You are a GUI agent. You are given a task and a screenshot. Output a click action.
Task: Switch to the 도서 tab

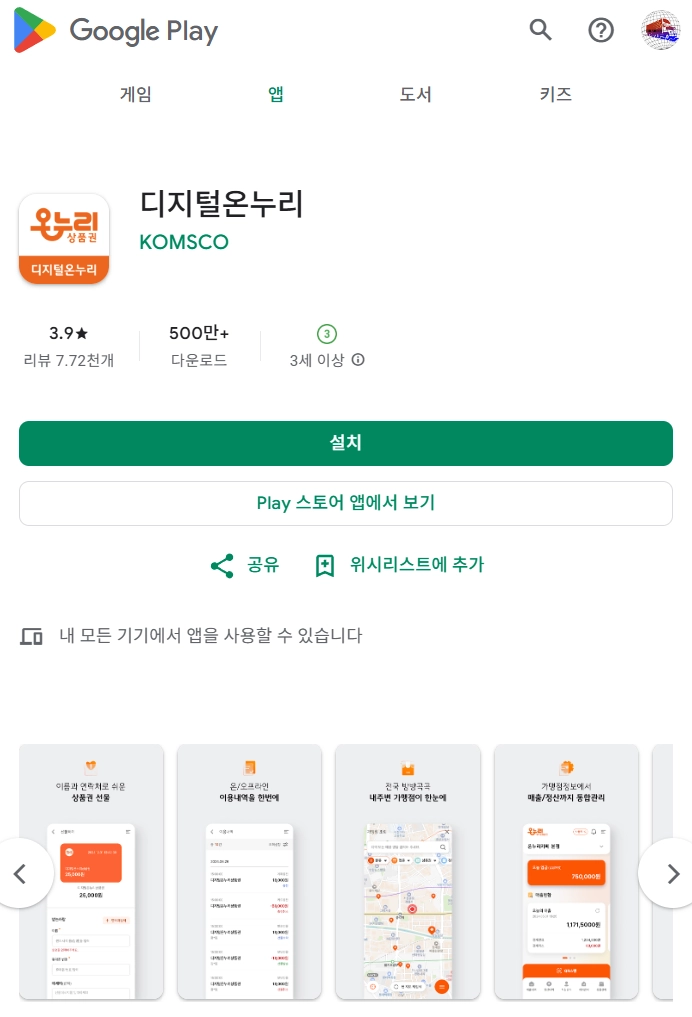point(415,94)
